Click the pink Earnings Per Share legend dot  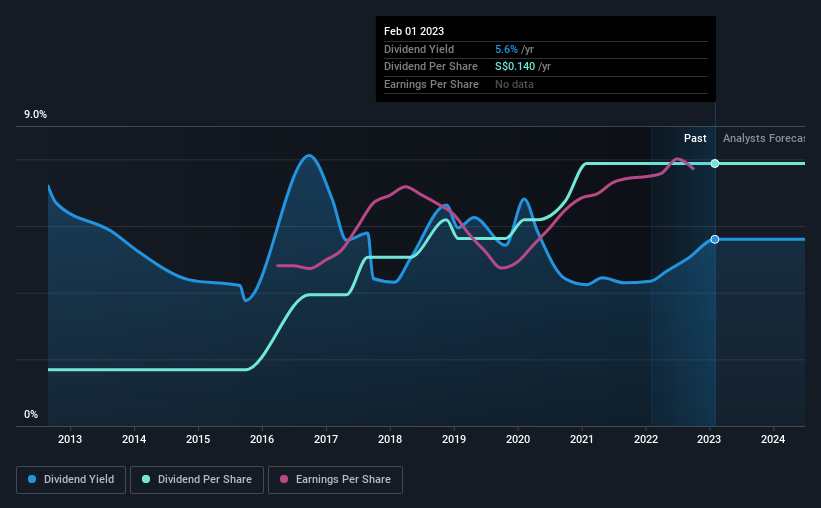(284, 479)
